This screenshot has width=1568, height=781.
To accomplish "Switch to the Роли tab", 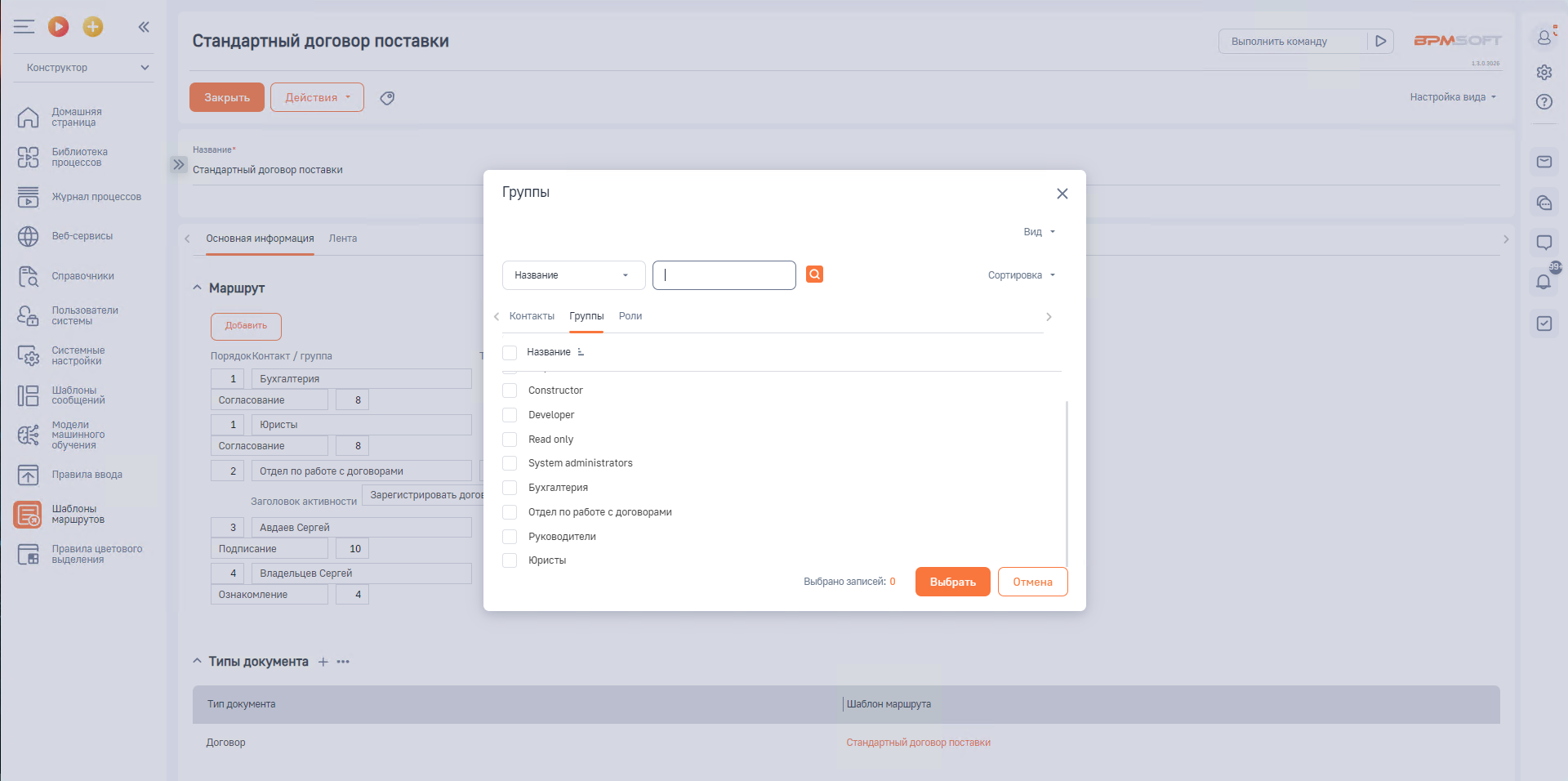I will (x=630, y=316).
